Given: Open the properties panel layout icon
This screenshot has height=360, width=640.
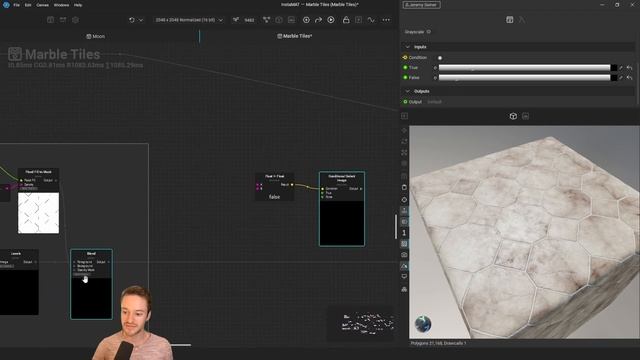Looking at the screenshot, I should [509, 20].
